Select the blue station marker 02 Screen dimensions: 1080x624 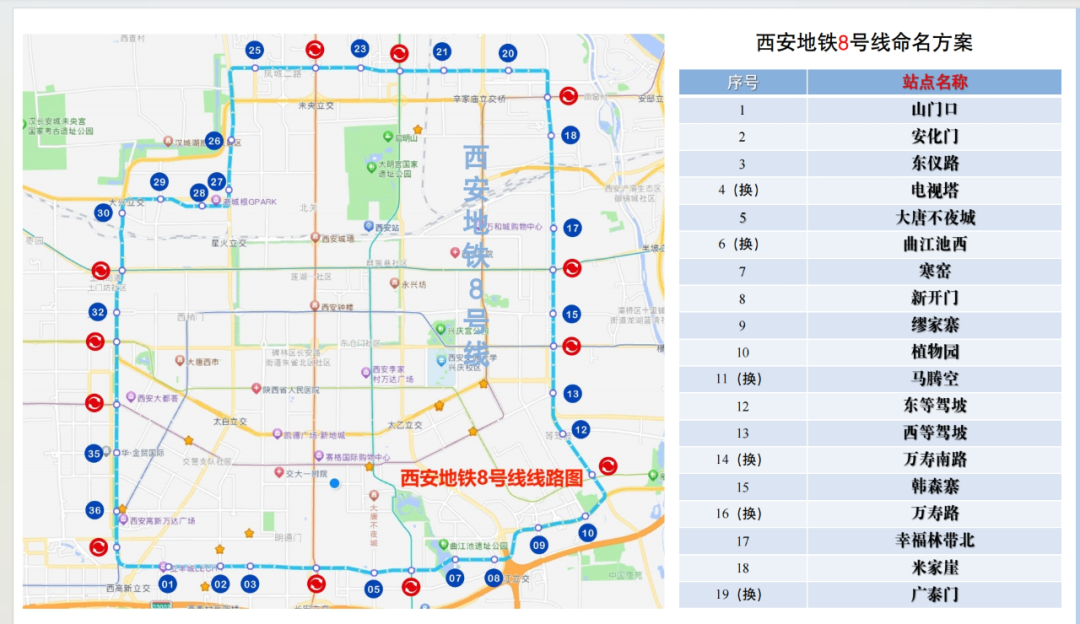[x=220, y=584]
